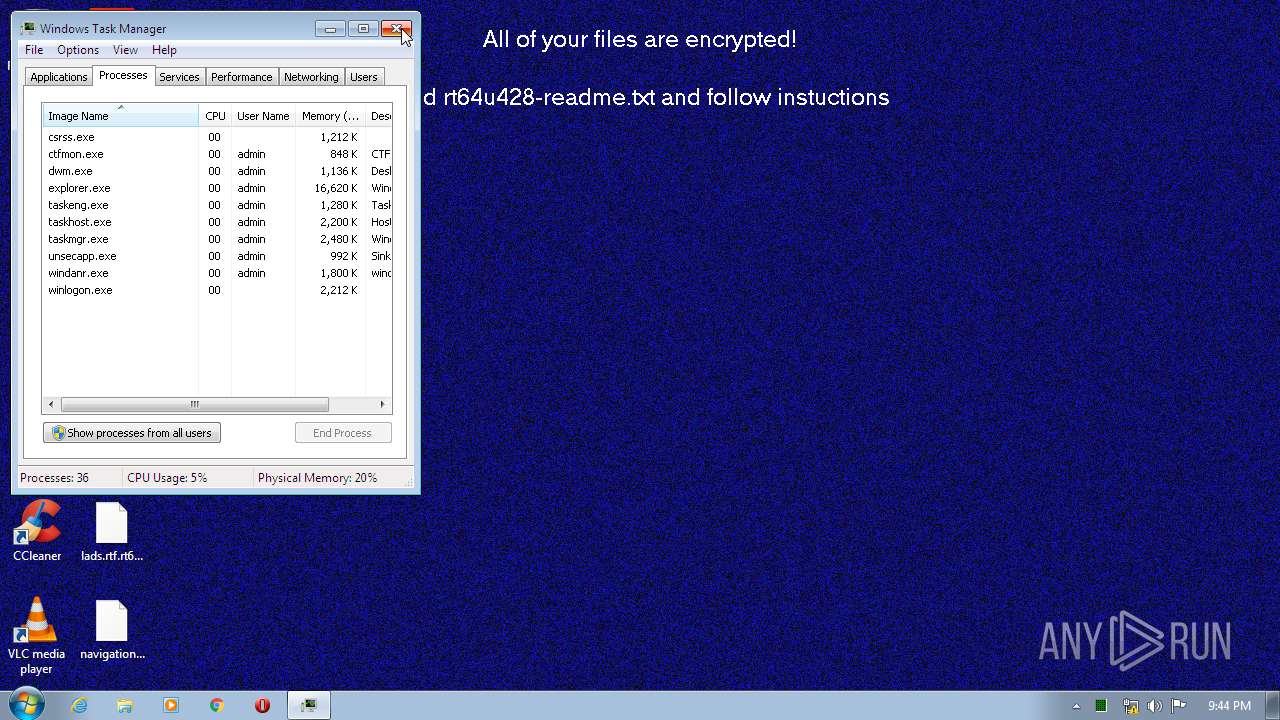Screen dimensions: 1280x720
Task: Switch to the Users tab
Action: coord(364,77)
